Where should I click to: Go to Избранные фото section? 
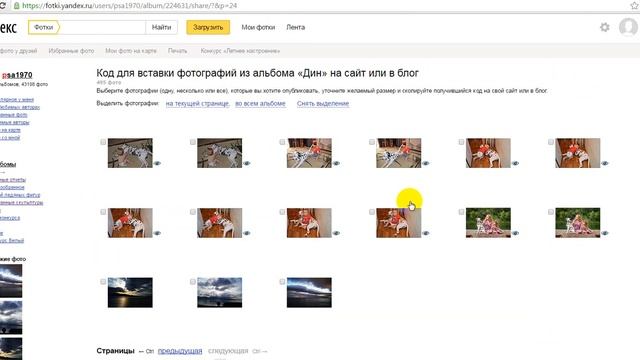71,51
